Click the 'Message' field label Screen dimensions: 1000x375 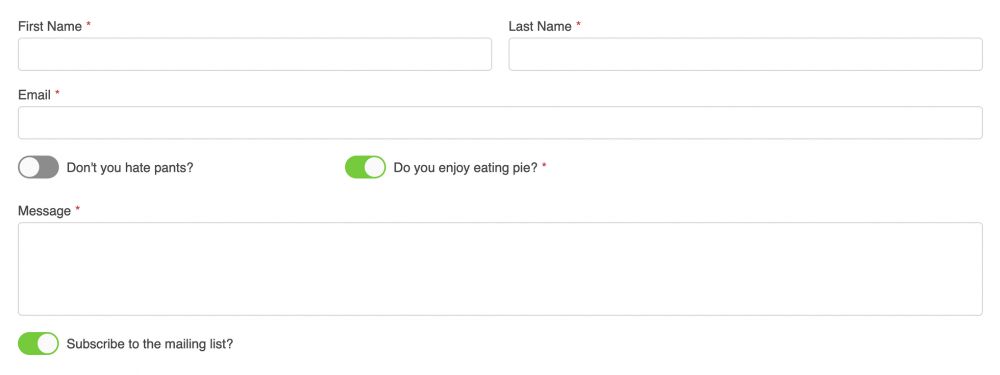44,211
